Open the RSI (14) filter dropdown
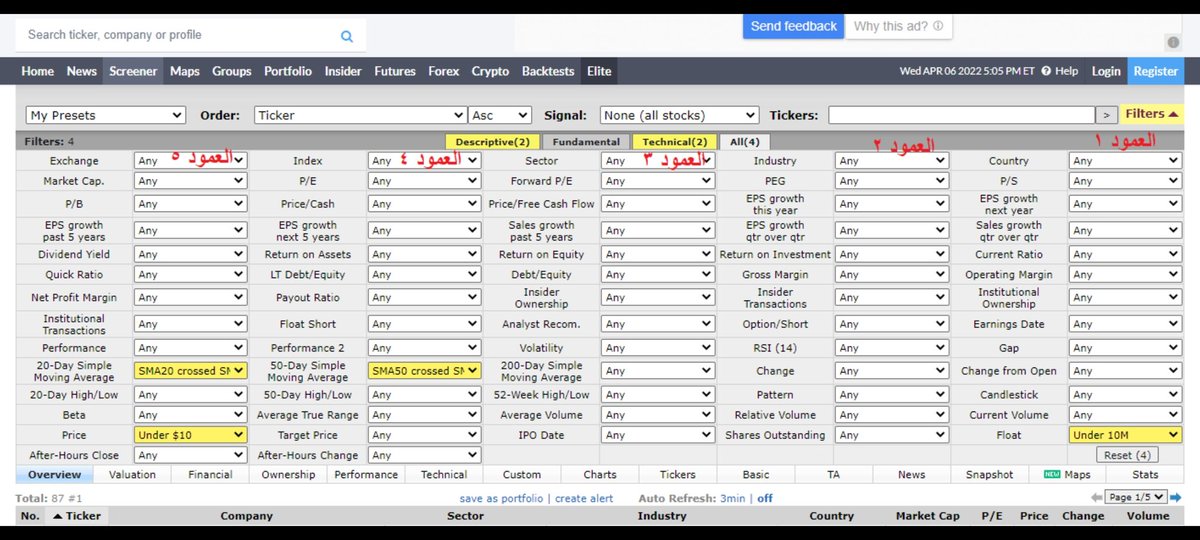1200x540 pixels. 891,348
